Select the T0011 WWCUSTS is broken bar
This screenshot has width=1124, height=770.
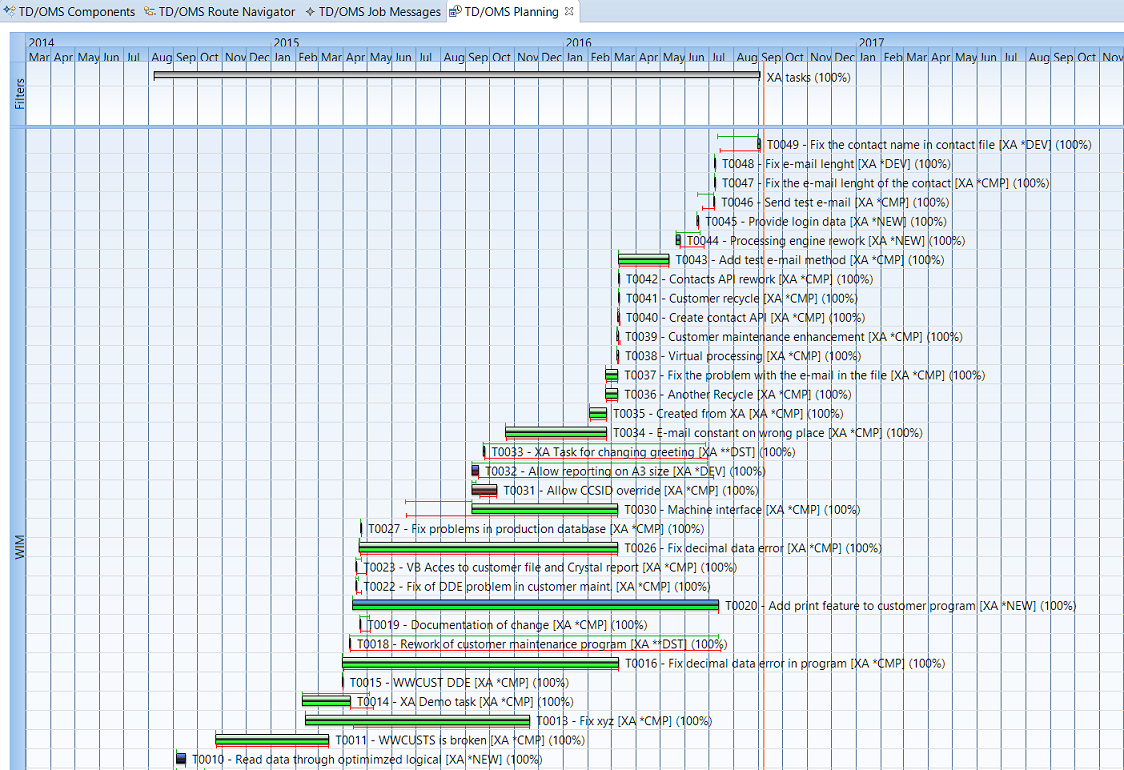point(272,740)
